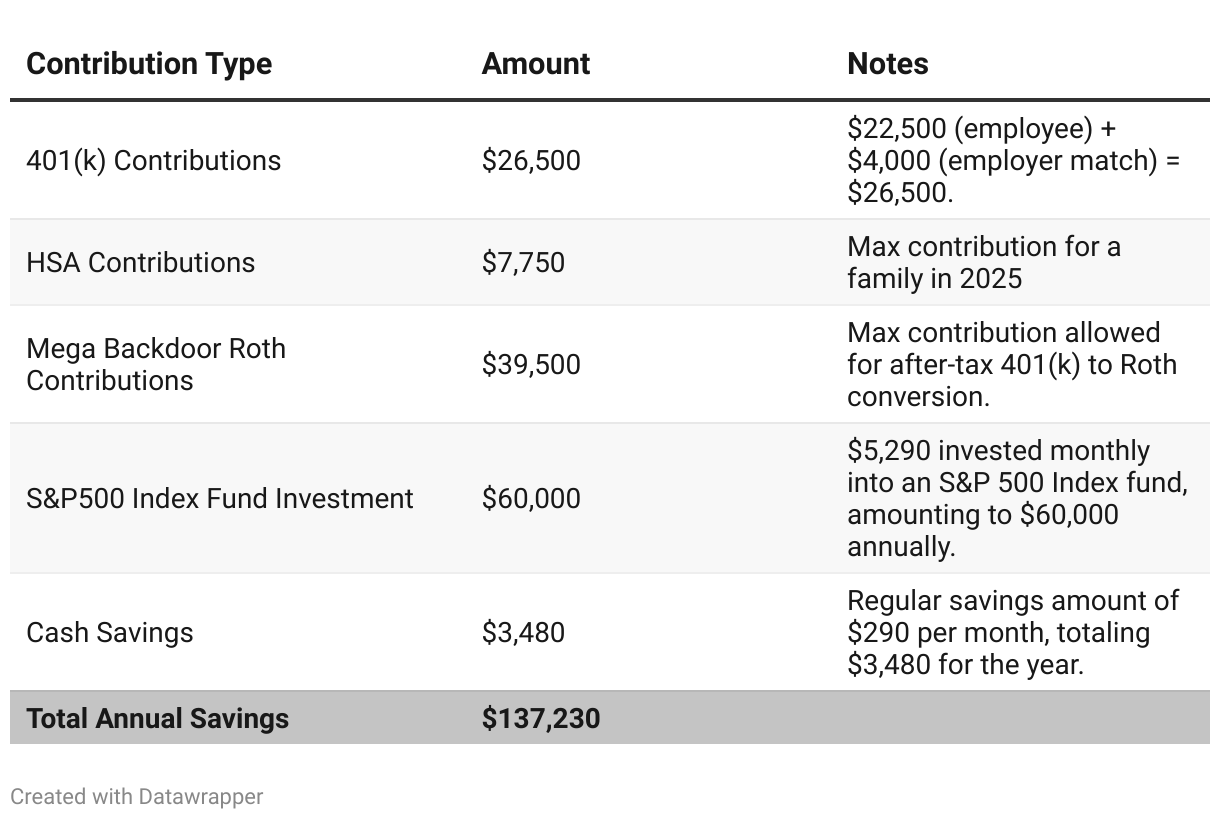Click the $5,290 invested monthly note
The height and width of the screenshot is (820, 1220).
click(1016, 498)
